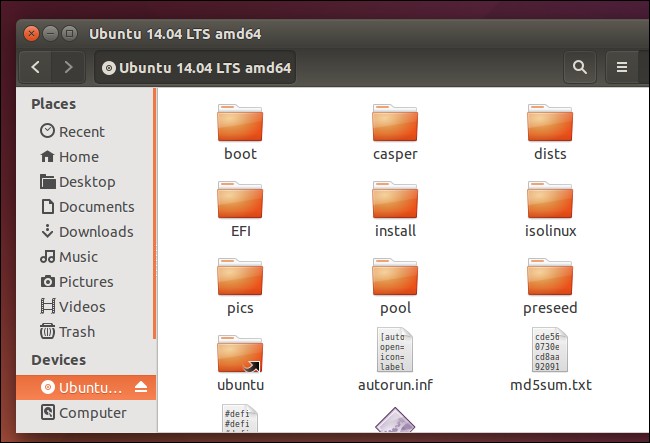Click the "preseed" folder name label
The image size is (650, 443).
tap(550, 308)
